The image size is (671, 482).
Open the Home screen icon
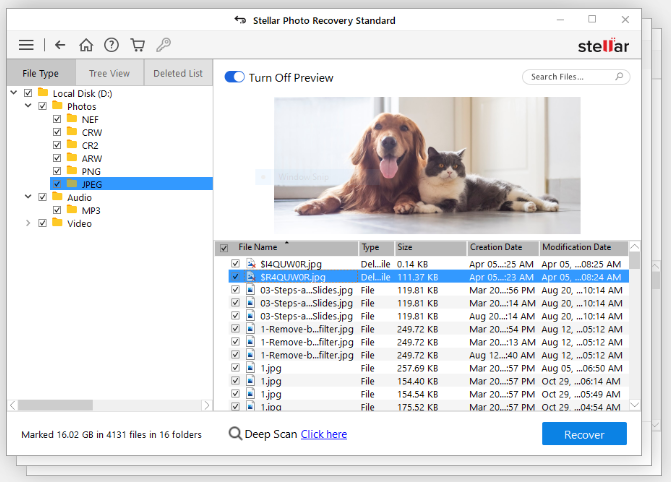(x=86, y=45)
